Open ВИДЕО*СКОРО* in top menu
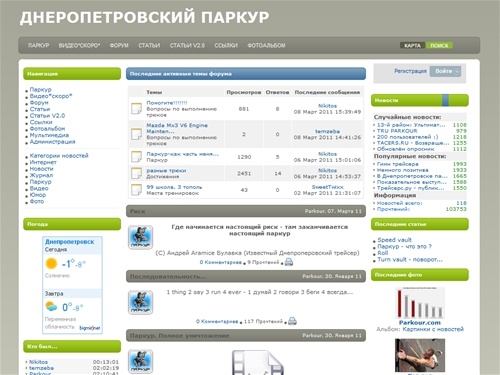 point(79,45)
